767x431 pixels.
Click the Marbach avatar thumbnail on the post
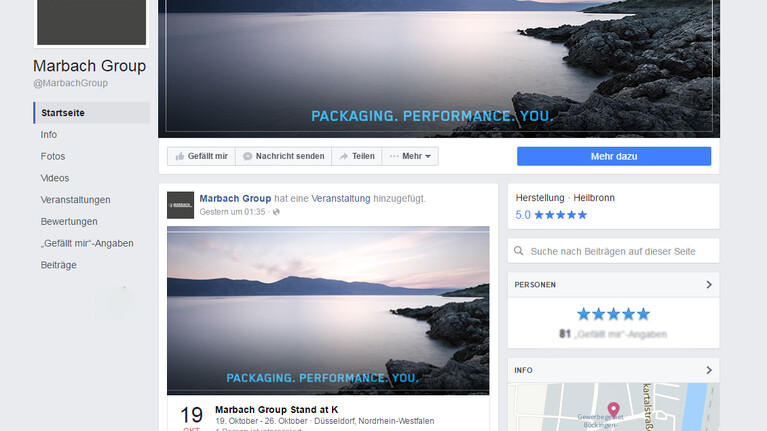pyautogui.click(x=180, y=205)
